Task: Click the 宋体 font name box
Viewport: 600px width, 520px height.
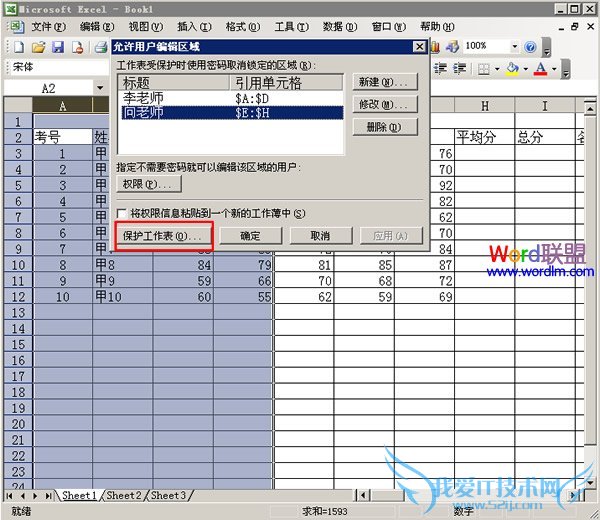Action: (59, 67)
